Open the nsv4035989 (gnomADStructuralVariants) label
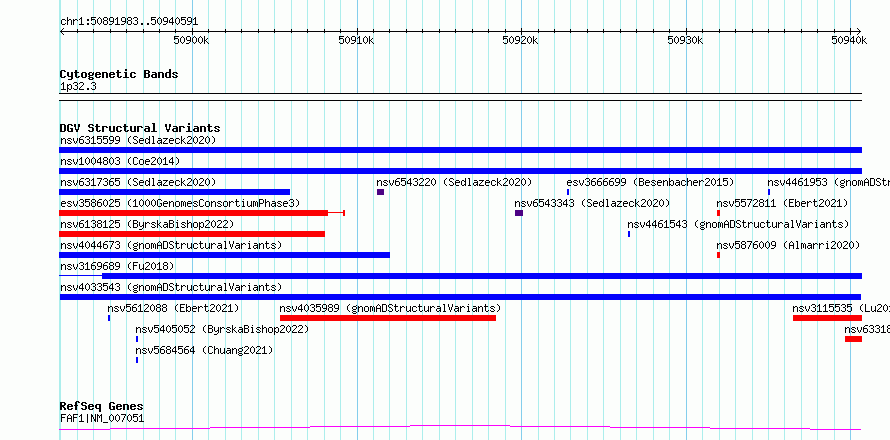The height and width of the screenshot is (440, 890). point(391,308)
